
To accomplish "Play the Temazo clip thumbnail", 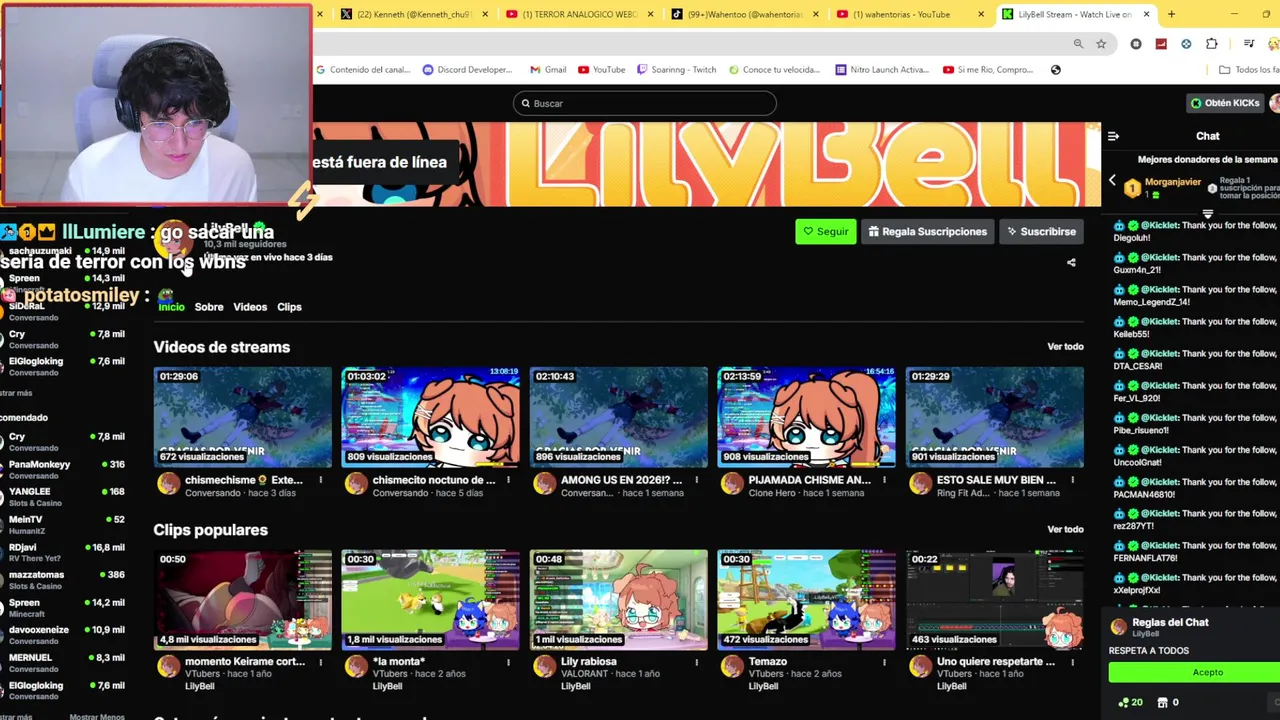I will (807, 600).
